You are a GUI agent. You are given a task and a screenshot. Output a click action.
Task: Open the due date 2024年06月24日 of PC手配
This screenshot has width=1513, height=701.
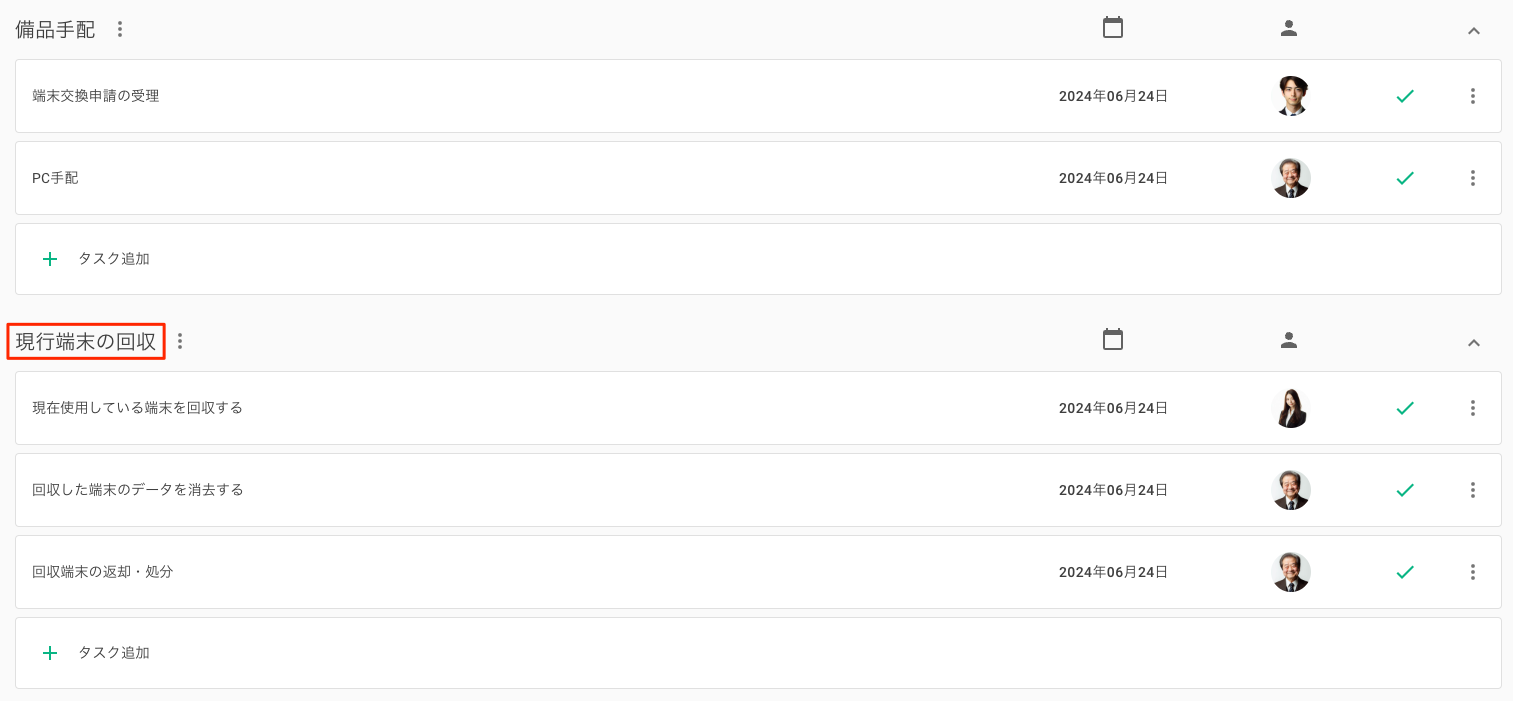[1113, 178]
